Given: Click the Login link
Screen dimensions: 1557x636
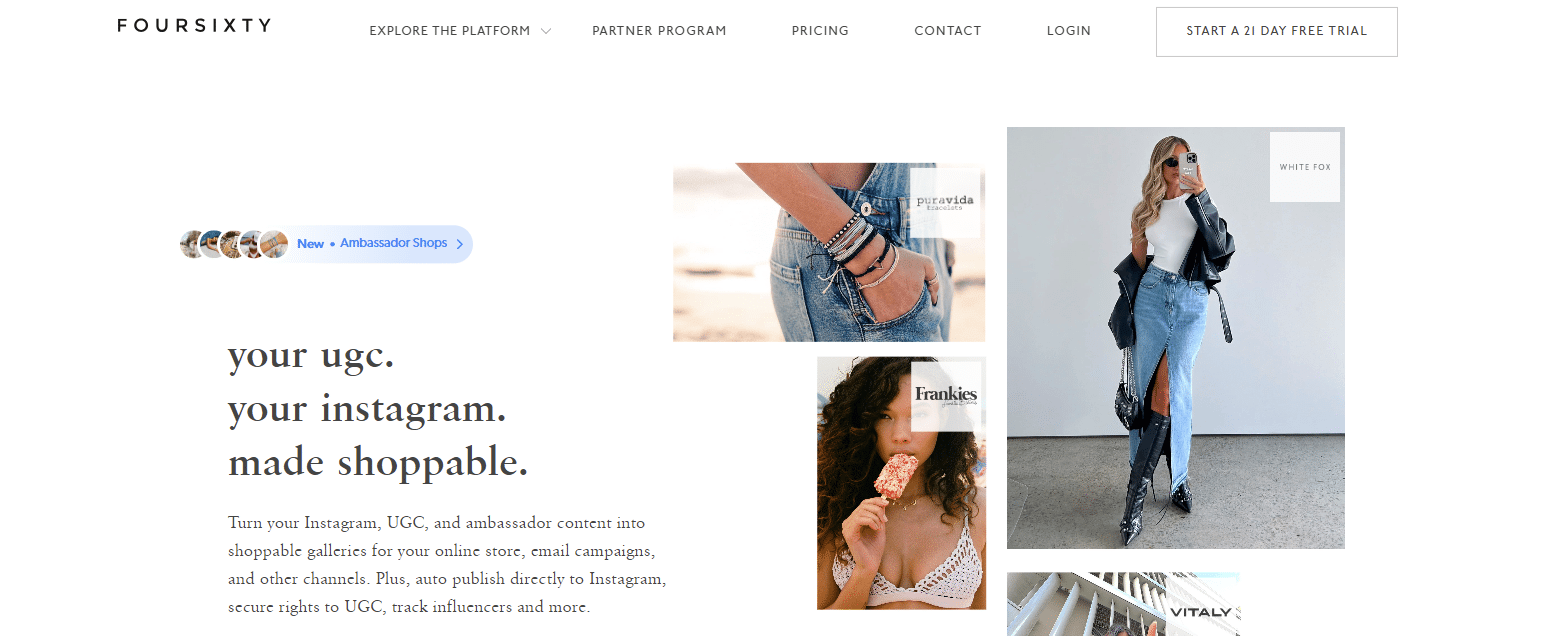Looking at the screenshot, I should (1069, 31).
